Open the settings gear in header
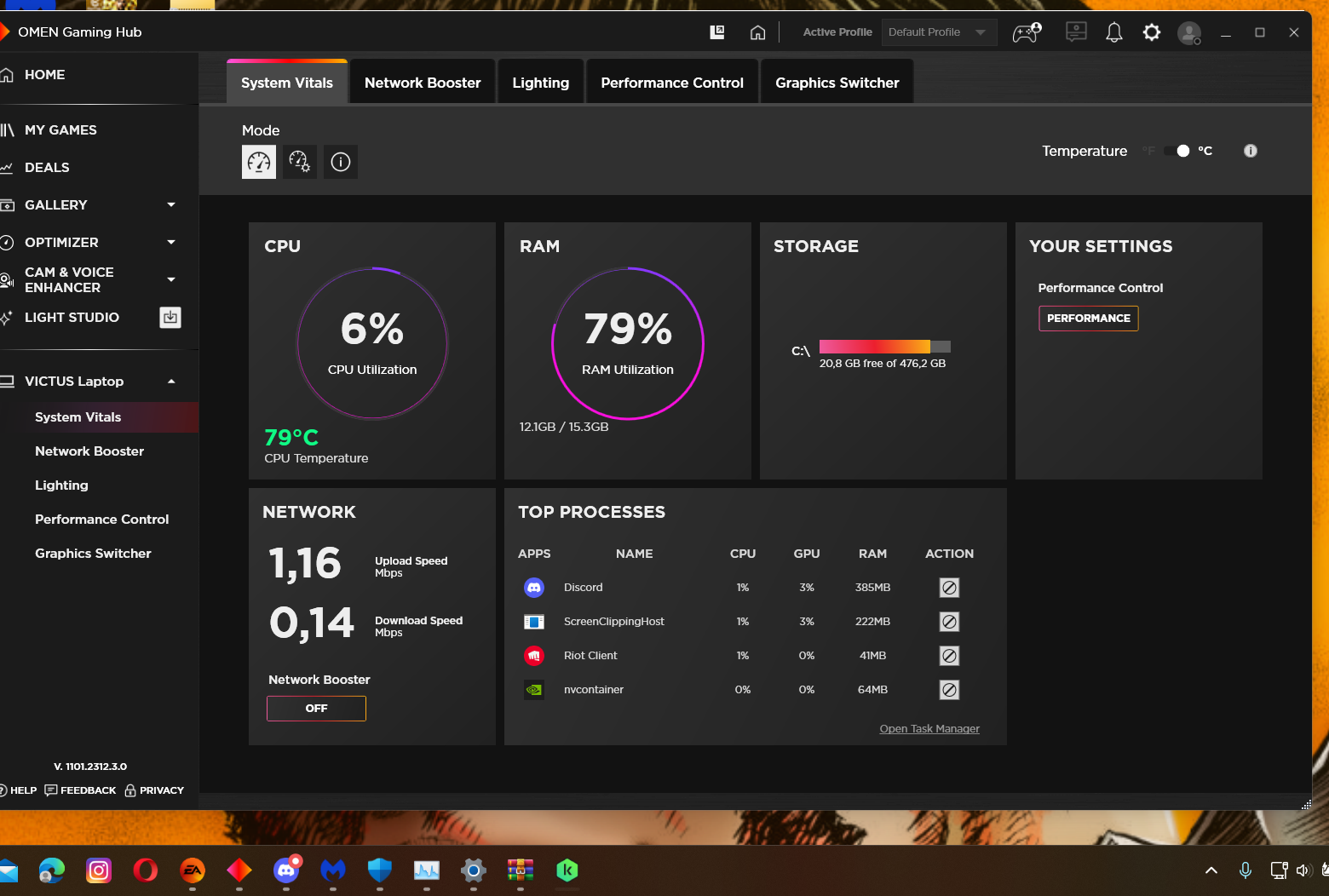This screenshot has height=896, width=1329. pyautogui.click(x=1152, y=32)
